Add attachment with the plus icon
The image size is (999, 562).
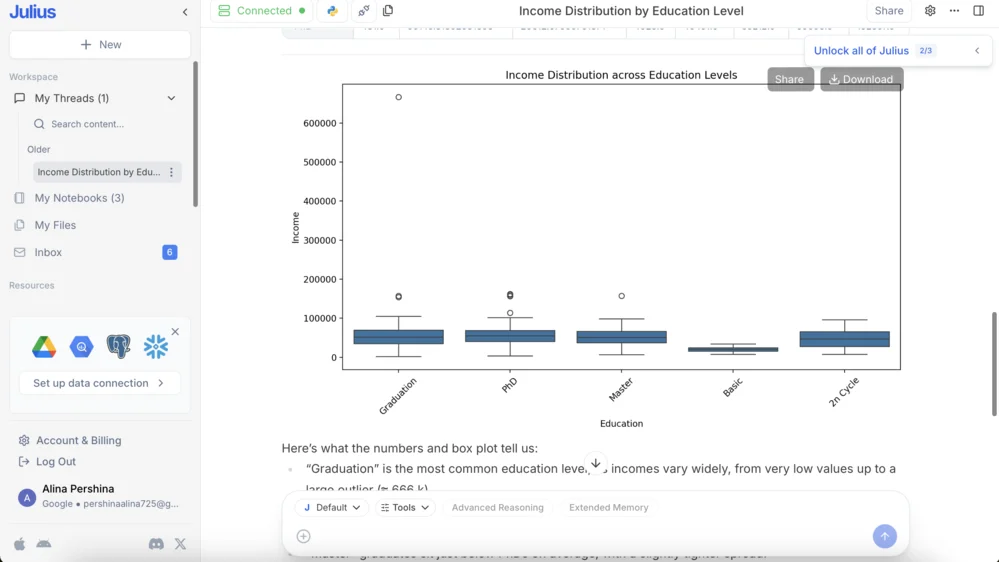click(x=304, y=536)
